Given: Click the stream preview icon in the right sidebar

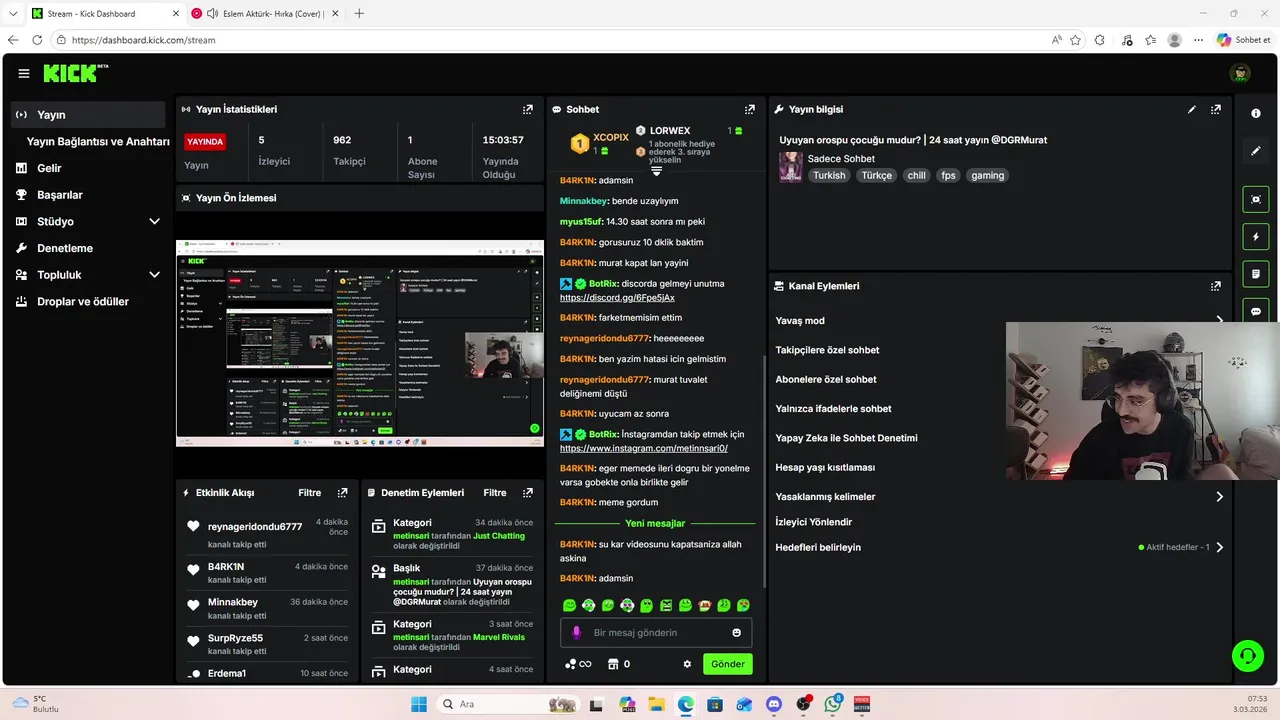Looking at the screenshot, I should (1256, 199).
